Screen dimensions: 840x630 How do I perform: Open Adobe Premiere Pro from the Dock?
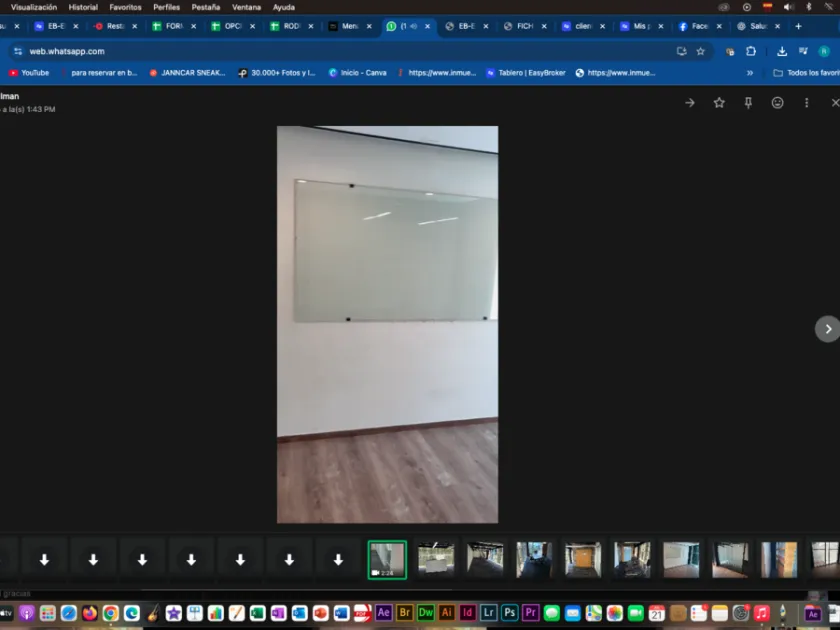point(530,613)
